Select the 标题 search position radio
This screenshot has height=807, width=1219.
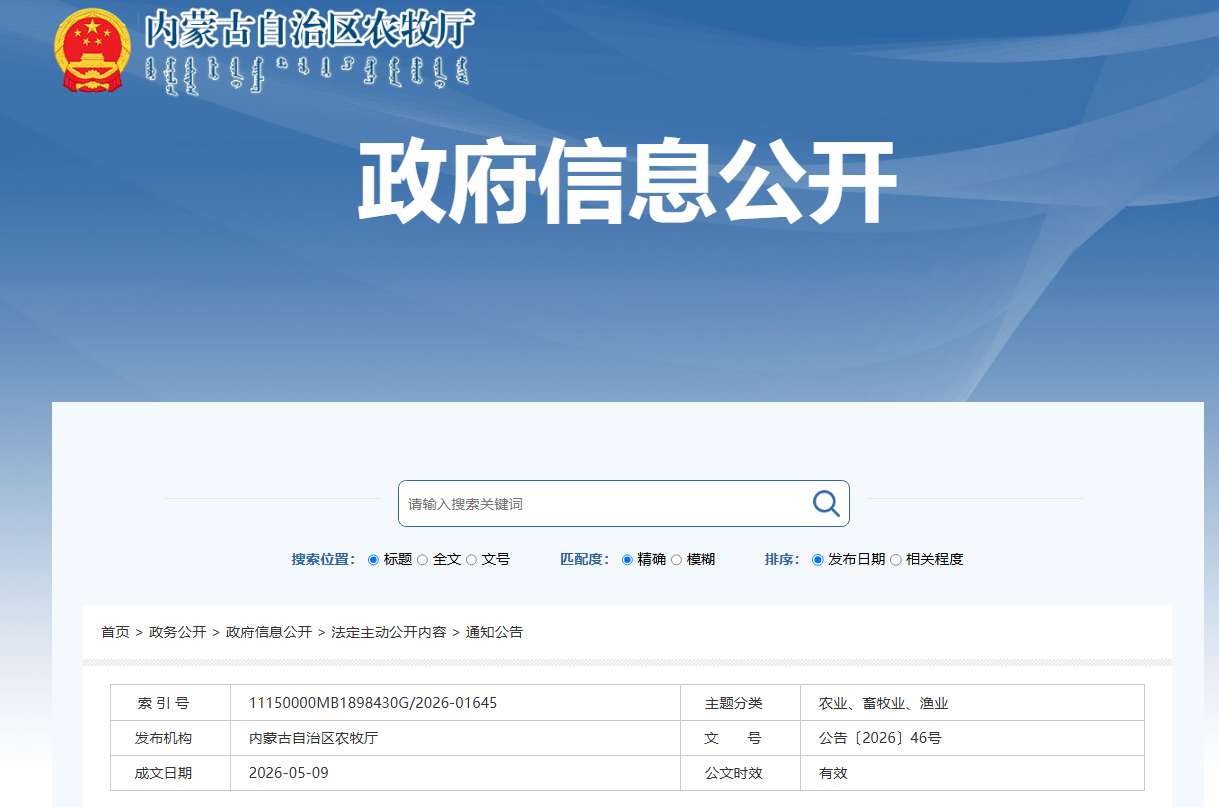click(373, 560)
